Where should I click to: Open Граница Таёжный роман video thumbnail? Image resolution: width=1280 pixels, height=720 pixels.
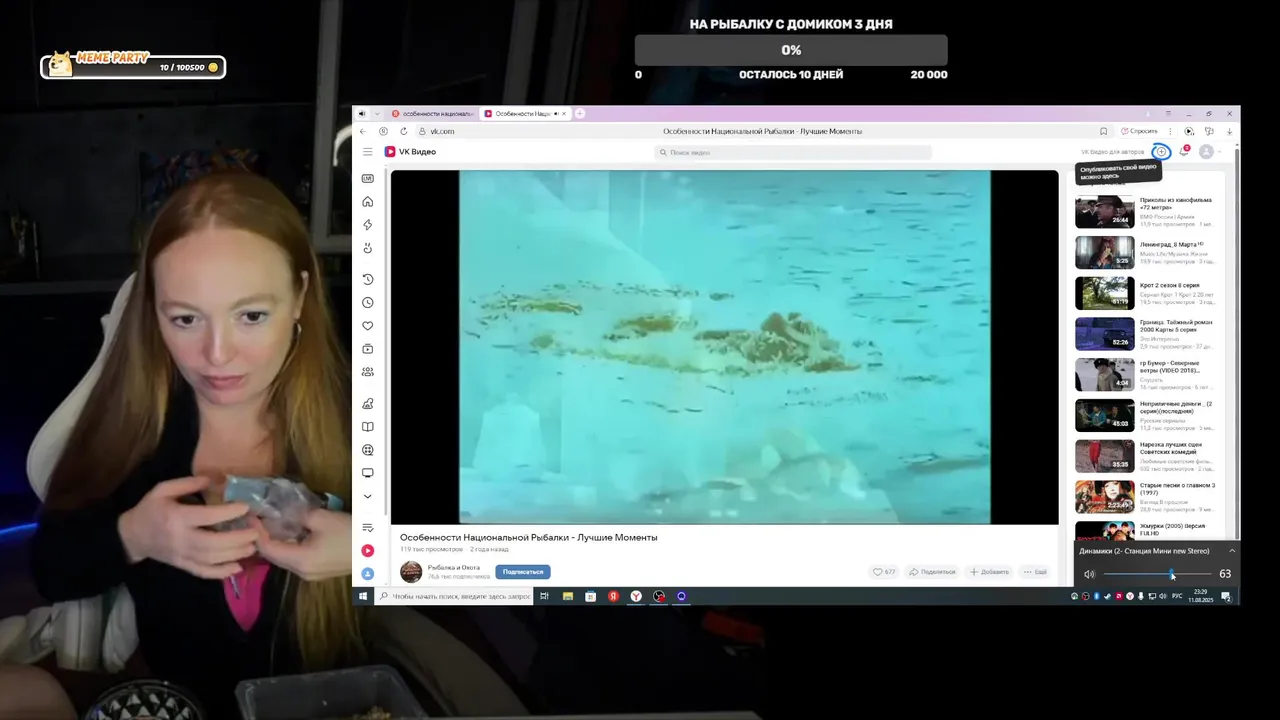point(1104,334)
